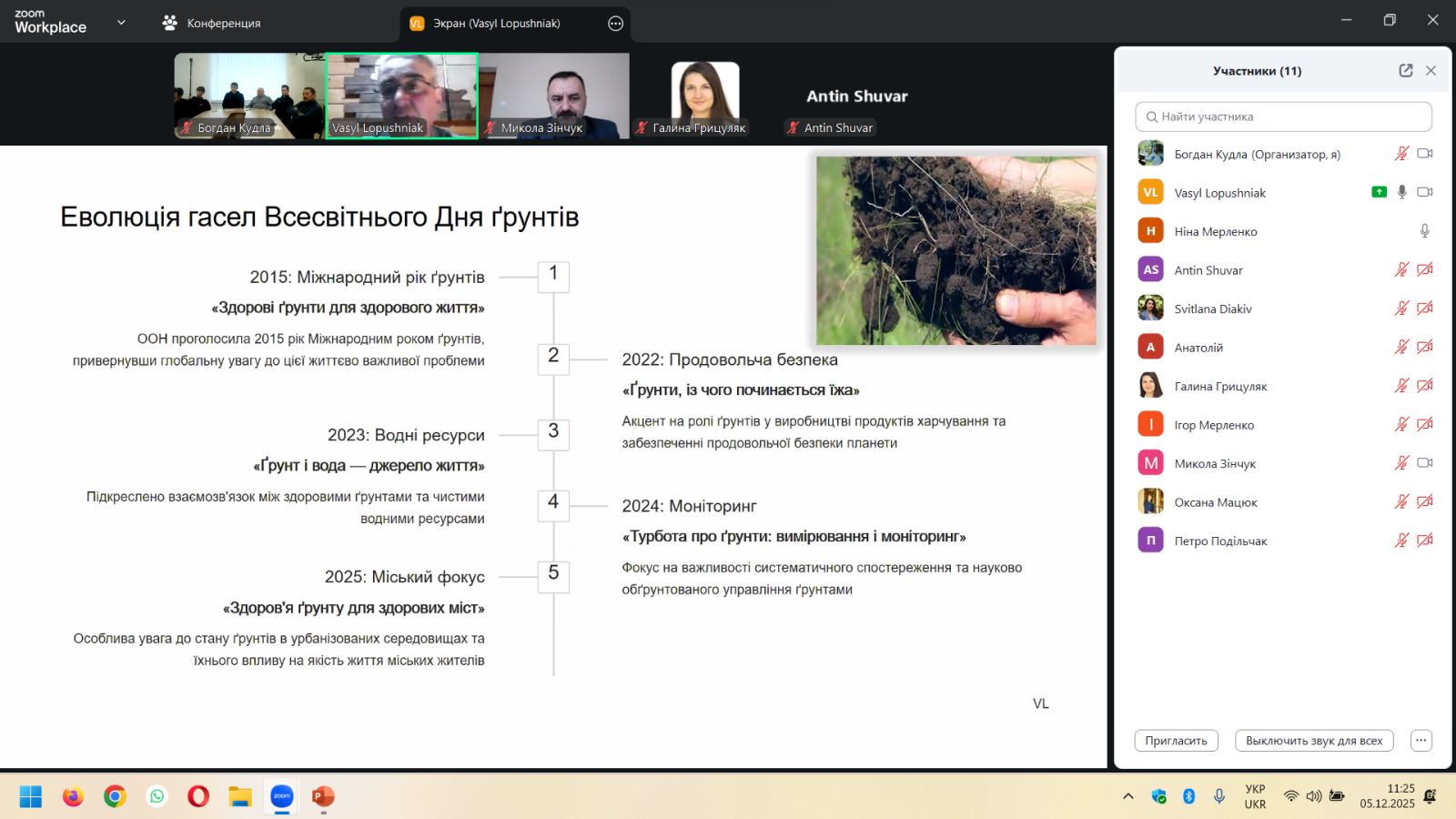Select the Экран (Vasyl Lopushniak) tab

tap(496, 24)
